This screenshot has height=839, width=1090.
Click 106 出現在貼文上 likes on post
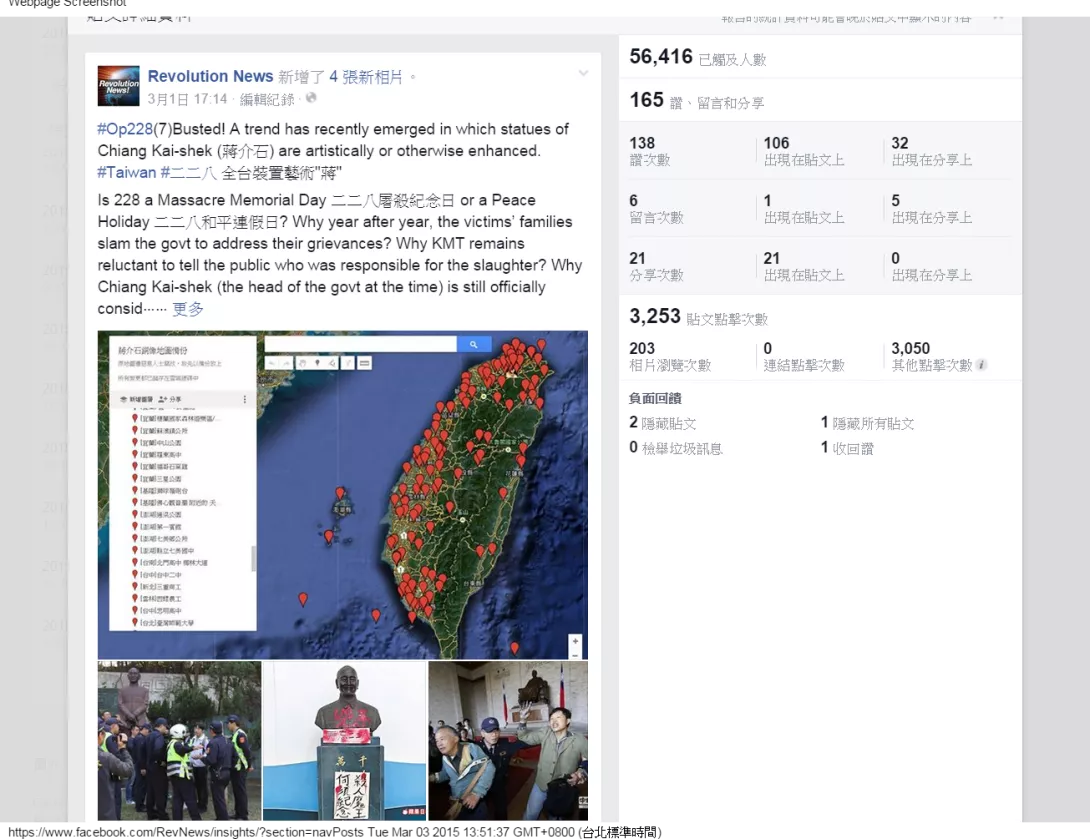[x=804, y=151]
